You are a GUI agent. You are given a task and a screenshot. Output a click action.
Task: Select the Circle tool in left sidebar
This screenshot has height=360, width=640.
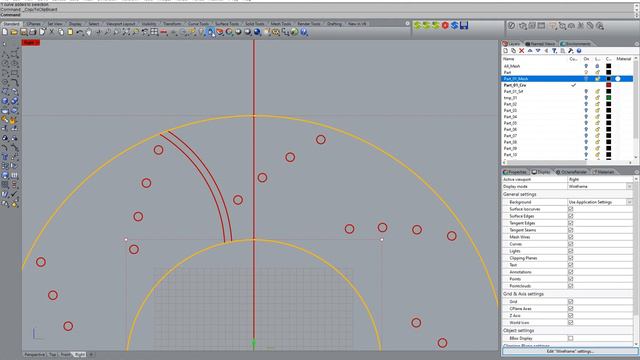pyautogui.click(x=5, y=64)
